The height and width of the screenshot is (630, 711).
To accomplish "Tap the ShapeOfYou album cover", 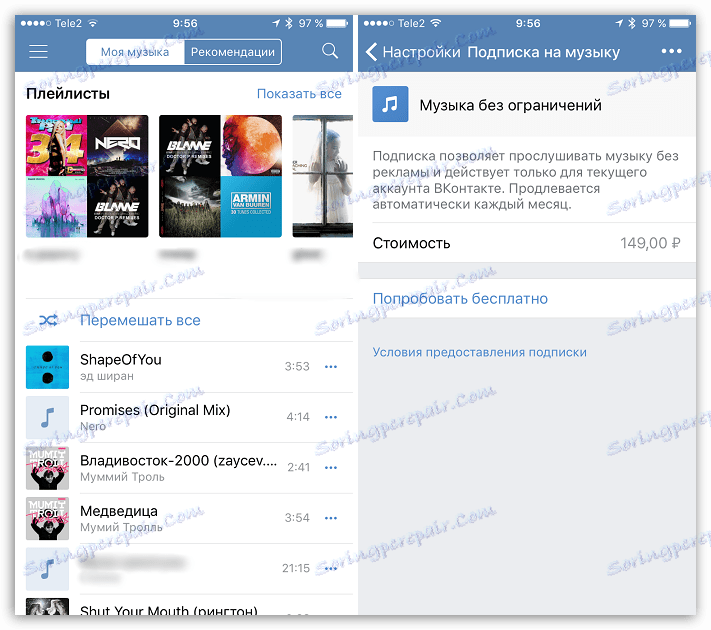I will (x=47, y=367).
